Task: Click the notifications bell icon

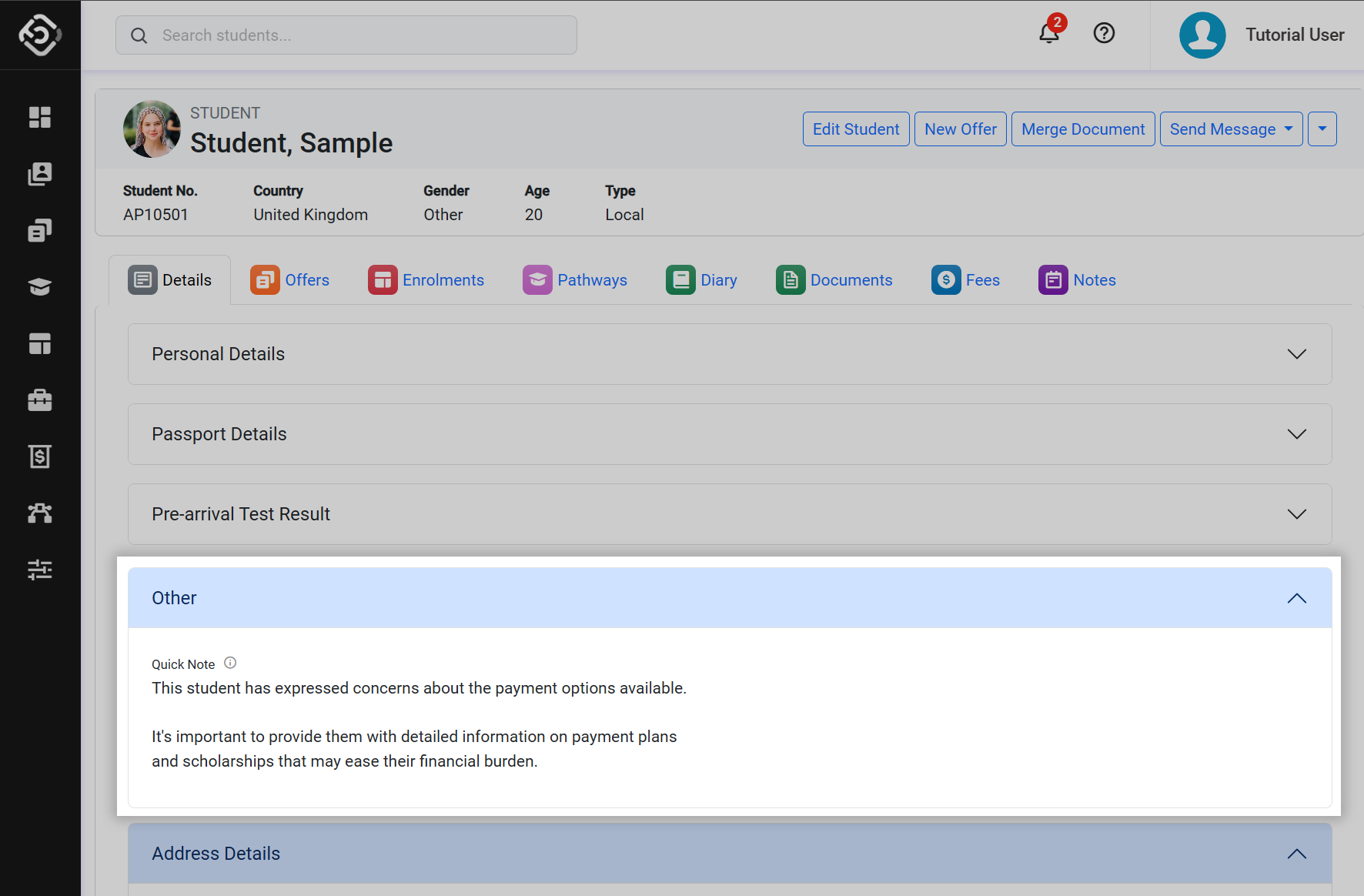Action: pos(1048,33)
